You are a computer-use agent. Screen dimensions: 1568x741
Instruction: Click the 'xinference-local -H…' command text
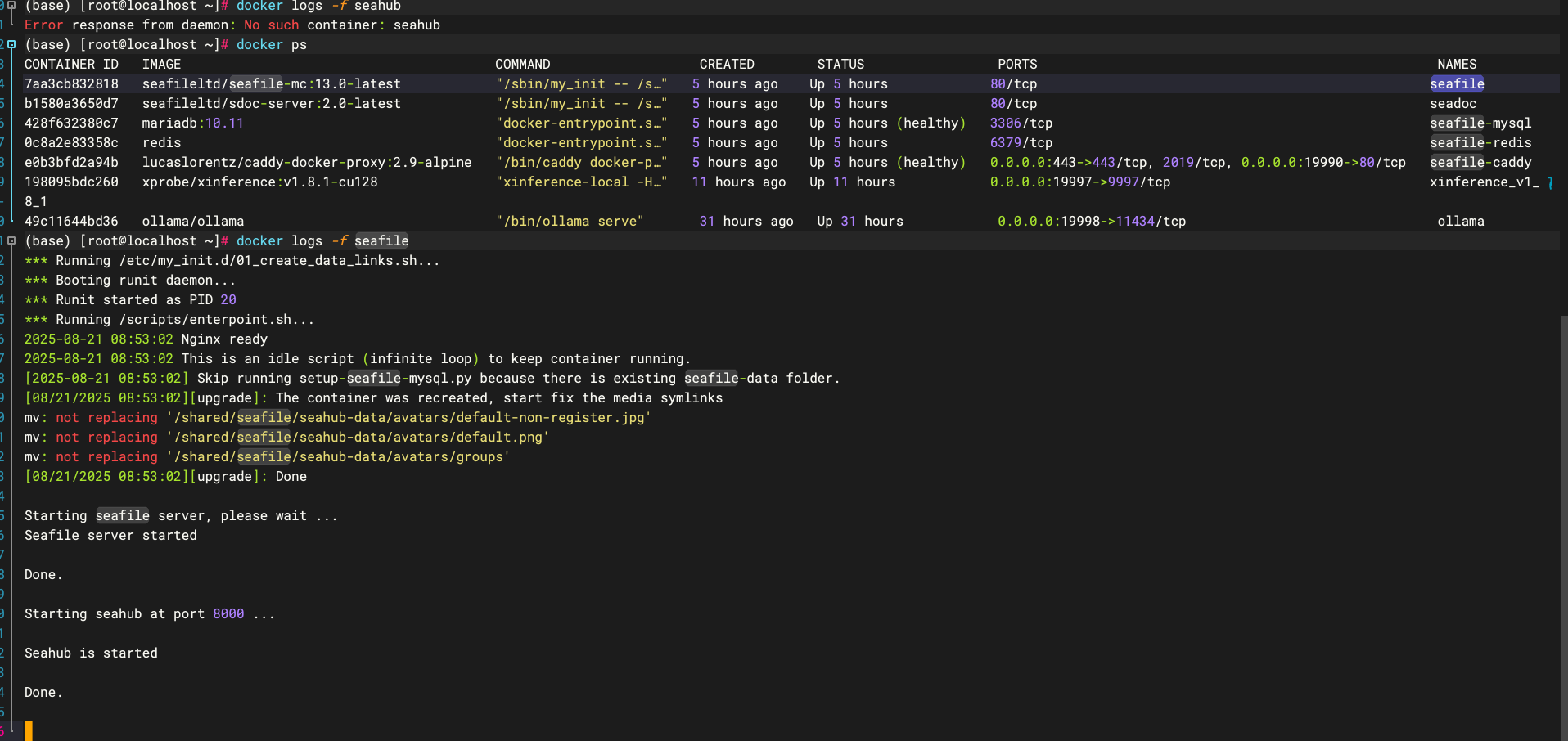pos(581,182)
